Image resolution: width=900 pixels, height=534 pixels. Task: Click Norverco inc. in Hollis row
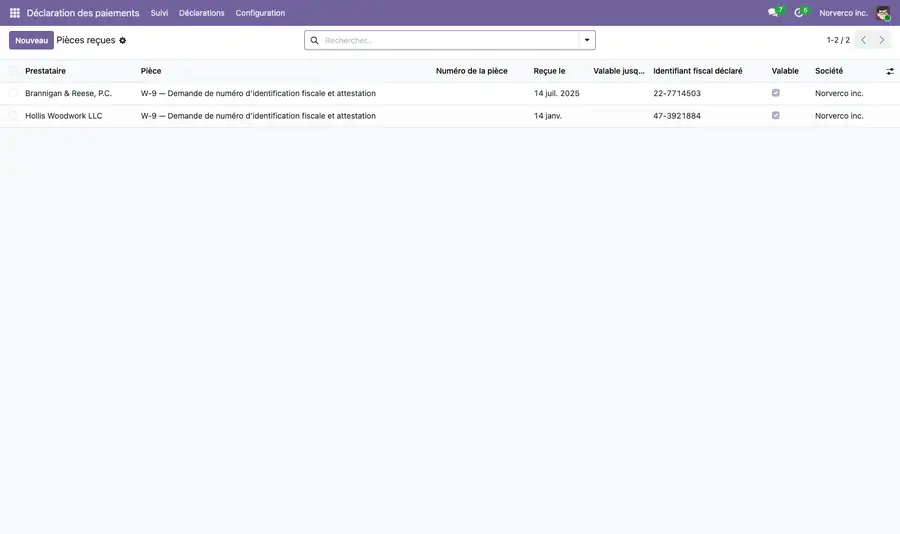839,115
